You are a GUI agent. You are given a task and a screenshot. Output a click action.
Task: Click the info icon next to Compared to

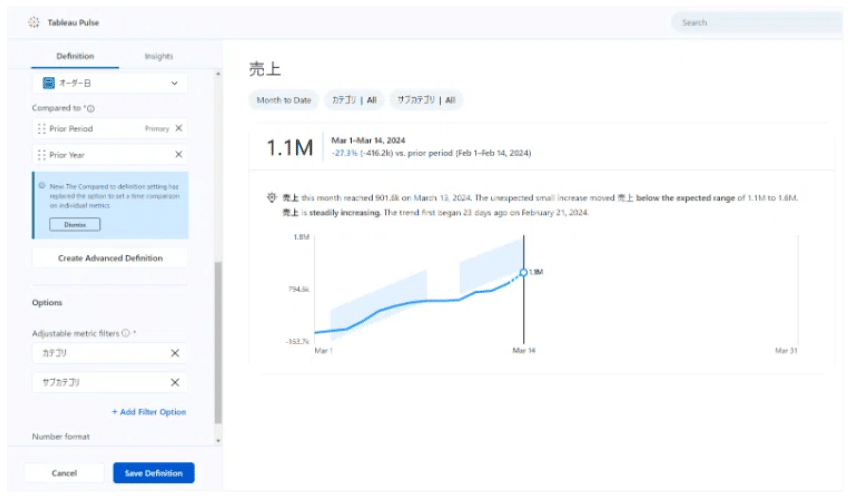[x=91, y=108]
